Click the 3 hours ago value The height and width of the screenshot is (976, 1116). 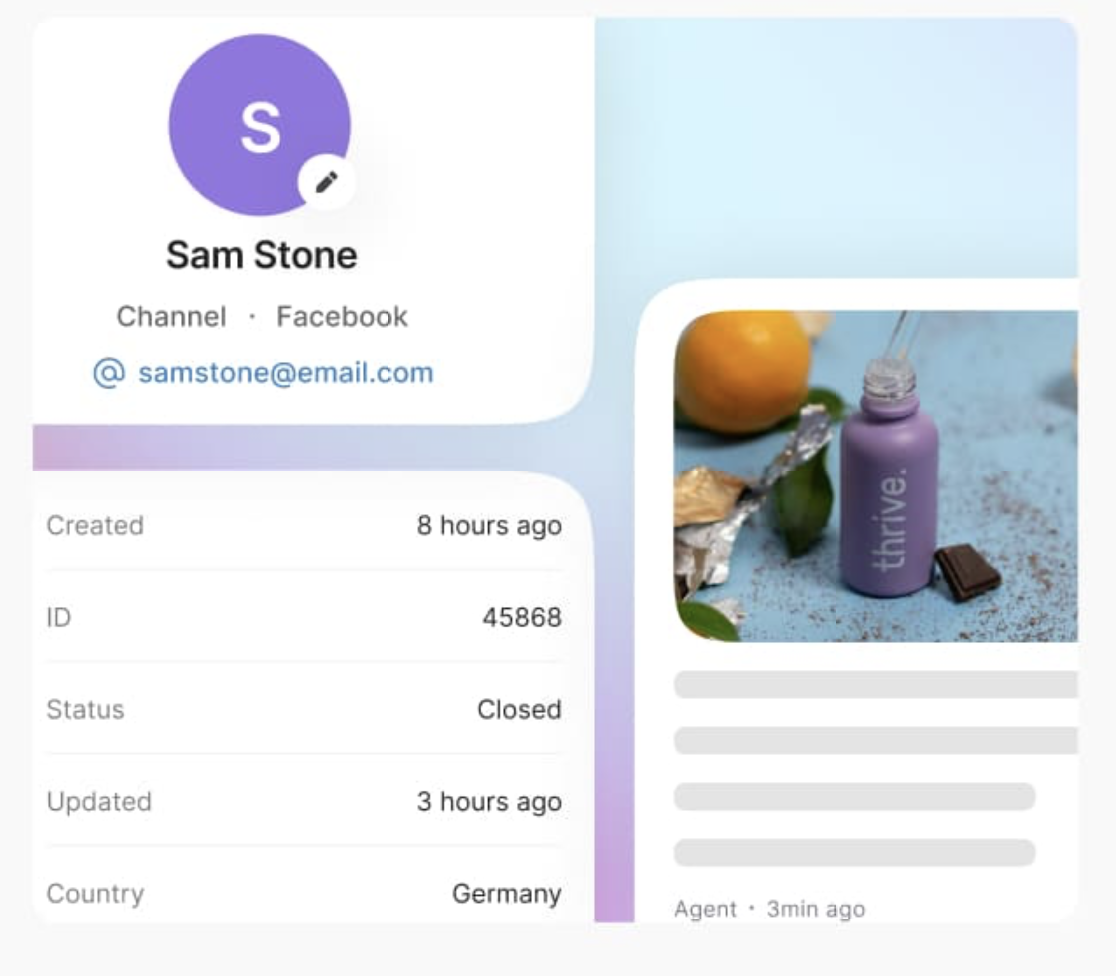489,801
